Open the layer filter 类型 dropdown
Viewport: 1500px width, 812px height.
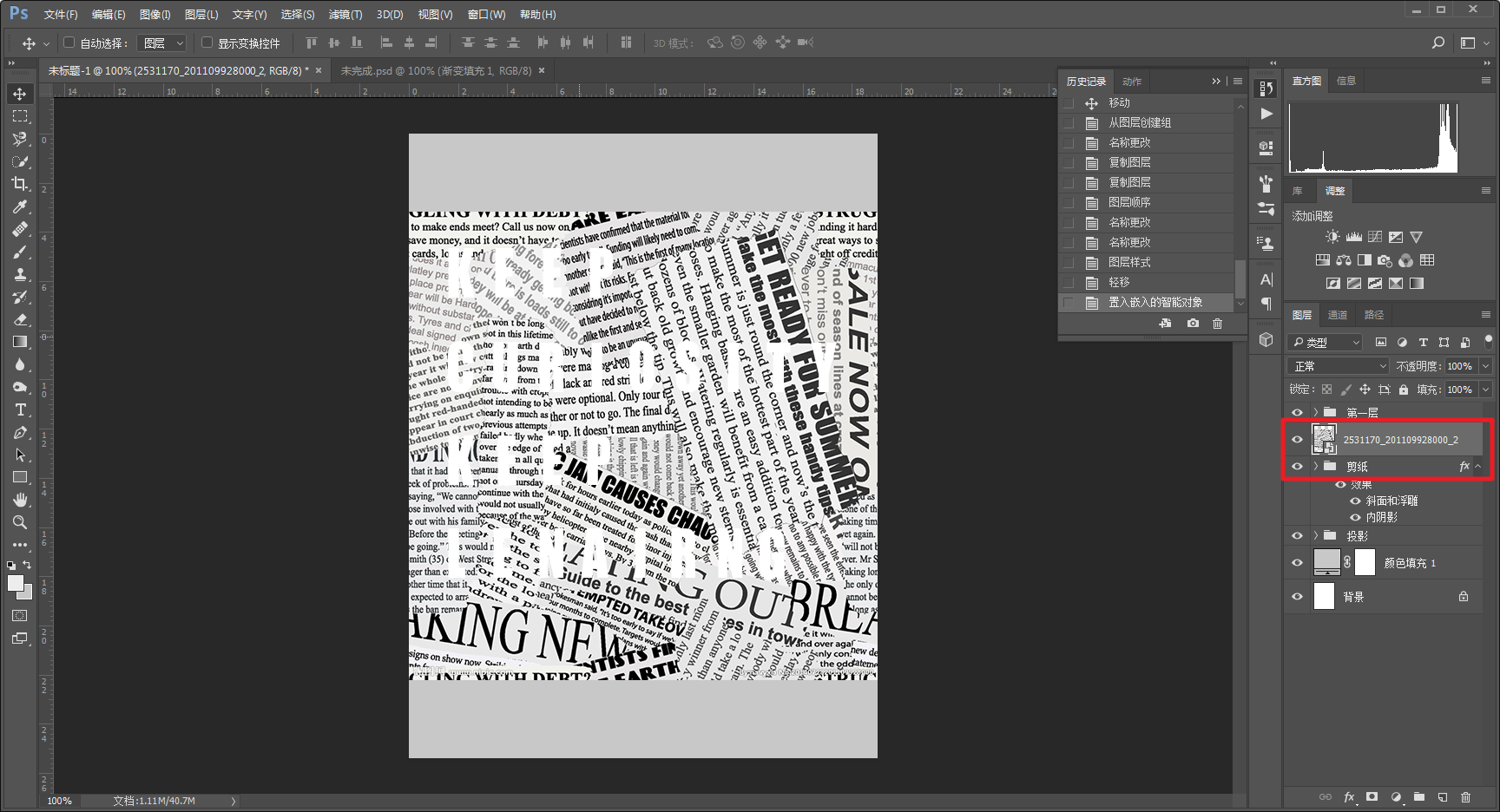[x=1326, y=343]
